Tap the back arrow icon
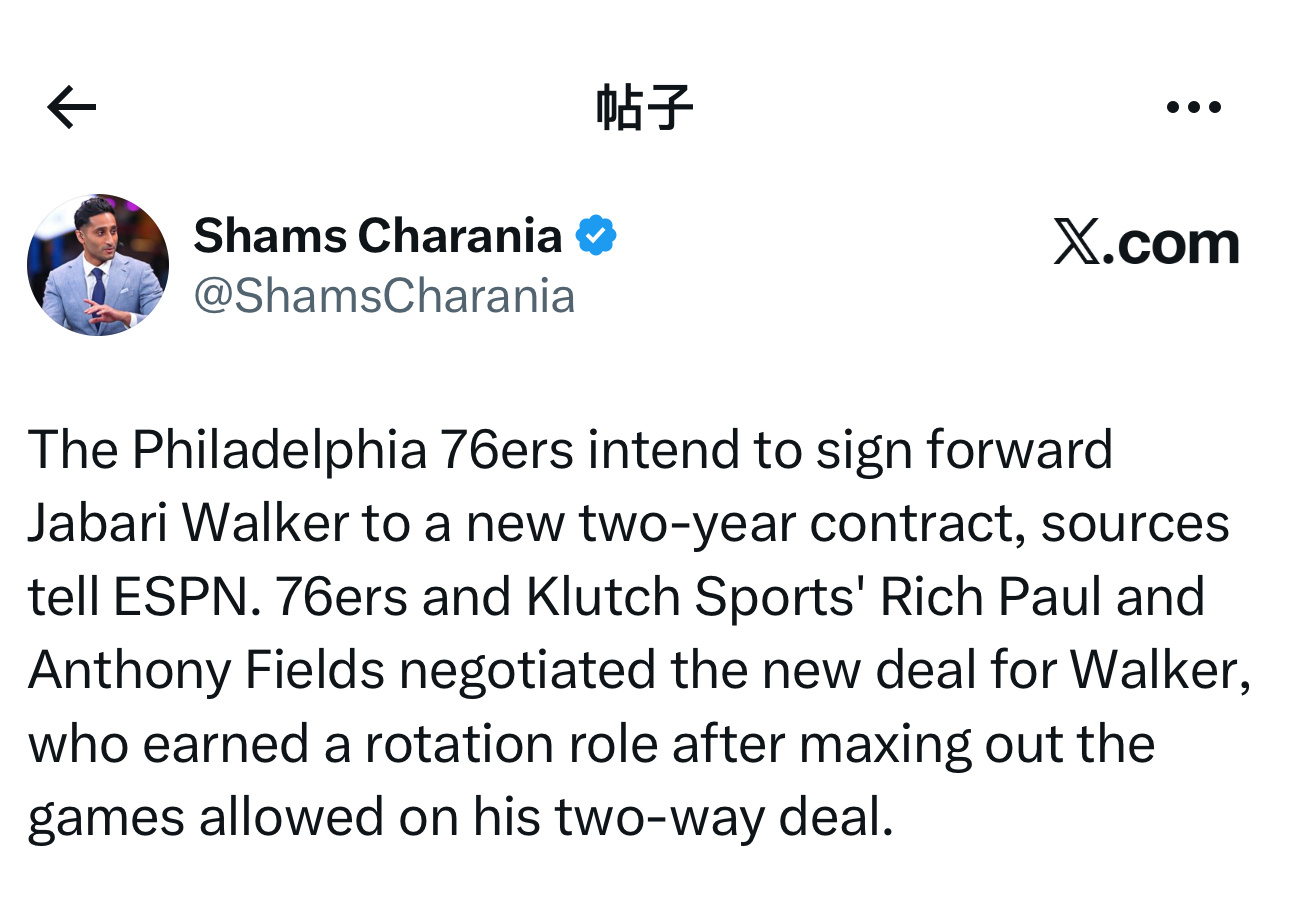 (x=71, y=107)
